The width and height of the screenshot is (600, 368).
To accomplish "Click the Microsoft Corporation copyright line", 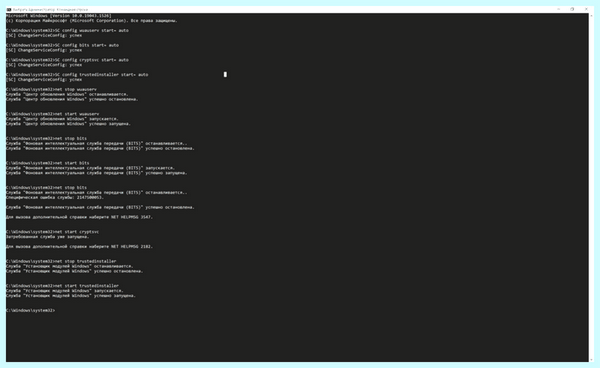I will (x=91, y=21).
